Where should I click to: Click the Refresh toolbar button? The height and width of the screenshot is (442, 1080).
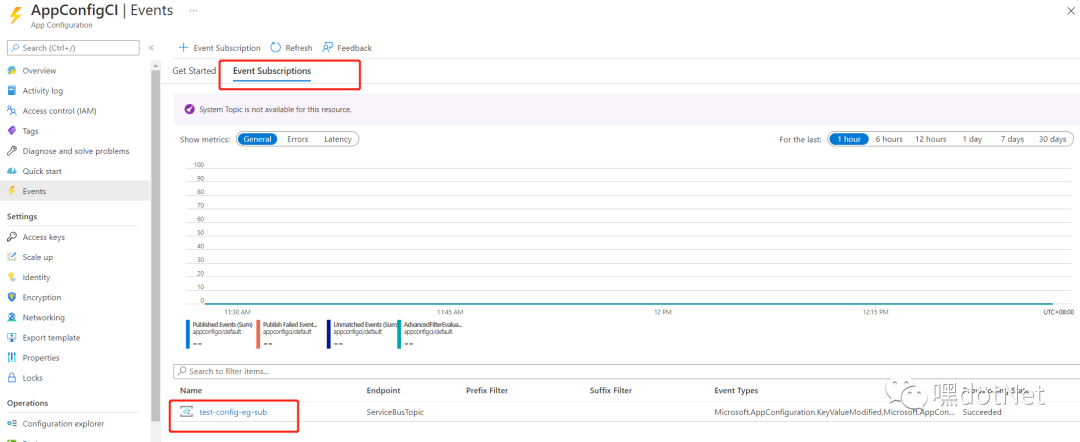pyautogui.click(x=291, y=48)
